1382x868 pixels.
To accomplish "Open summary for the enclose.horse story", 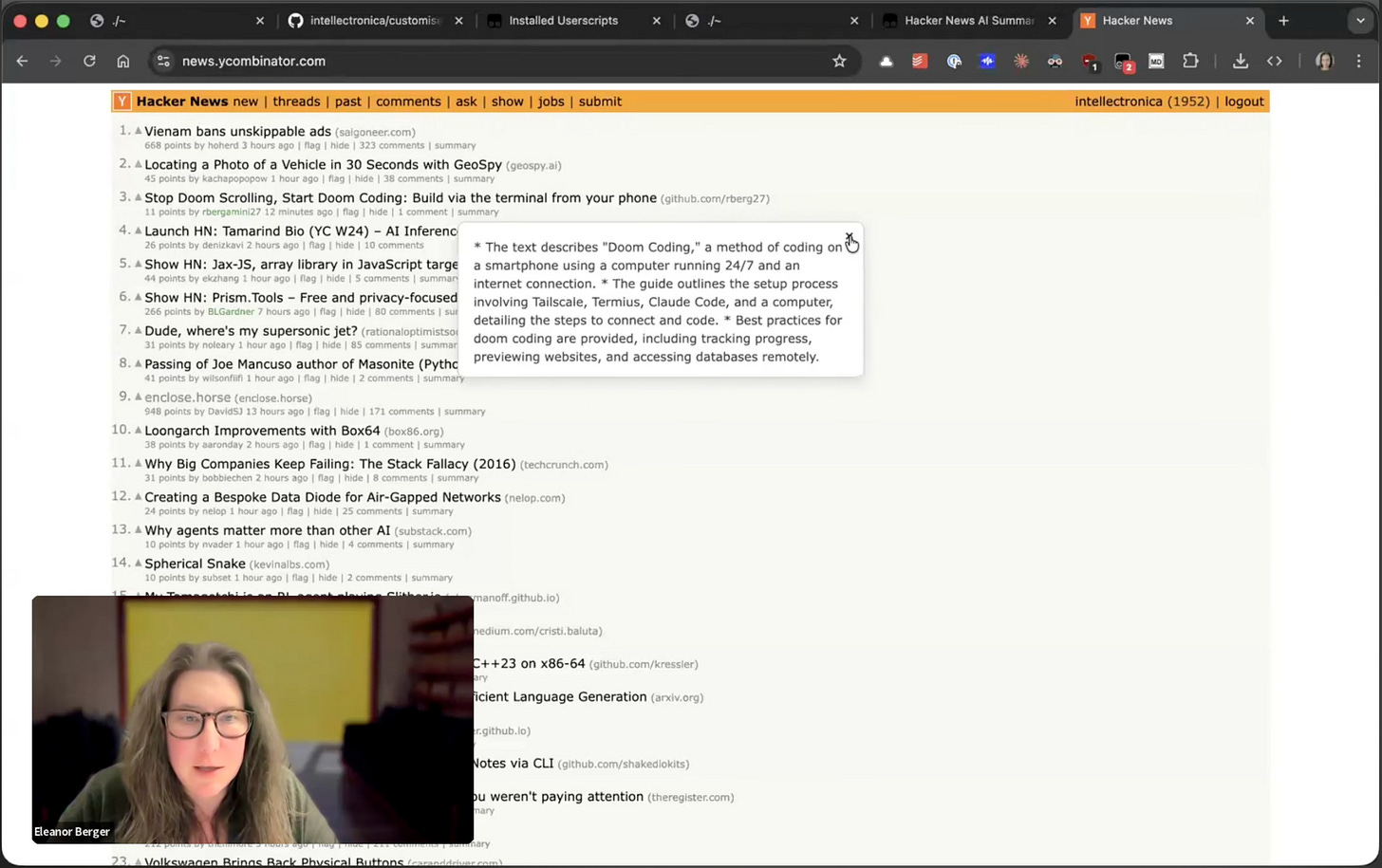I will (x=464, y=411).
